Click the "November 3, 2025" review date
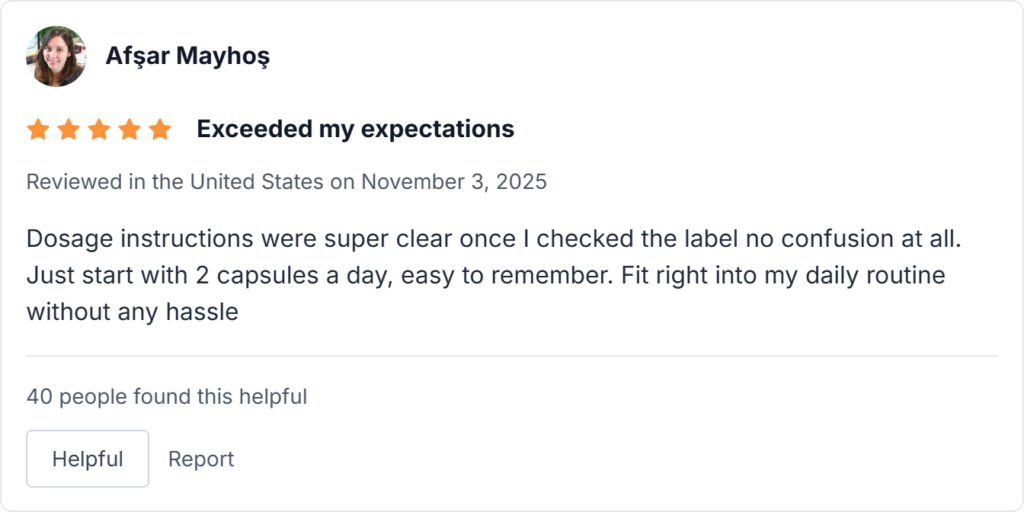 coord(454,182)
